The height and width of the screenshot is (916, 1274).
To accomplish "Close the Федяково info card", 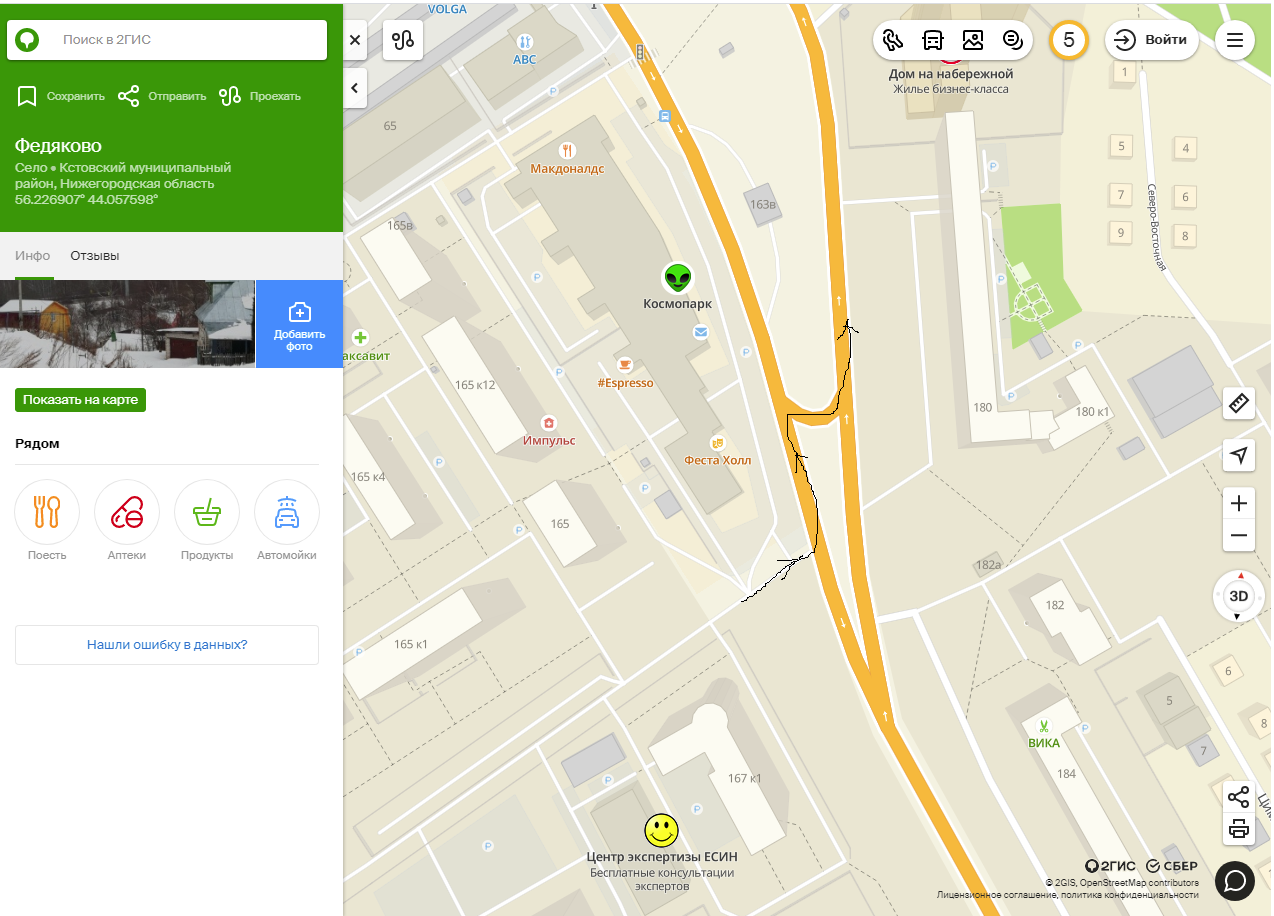I will (x=355, y=40).
